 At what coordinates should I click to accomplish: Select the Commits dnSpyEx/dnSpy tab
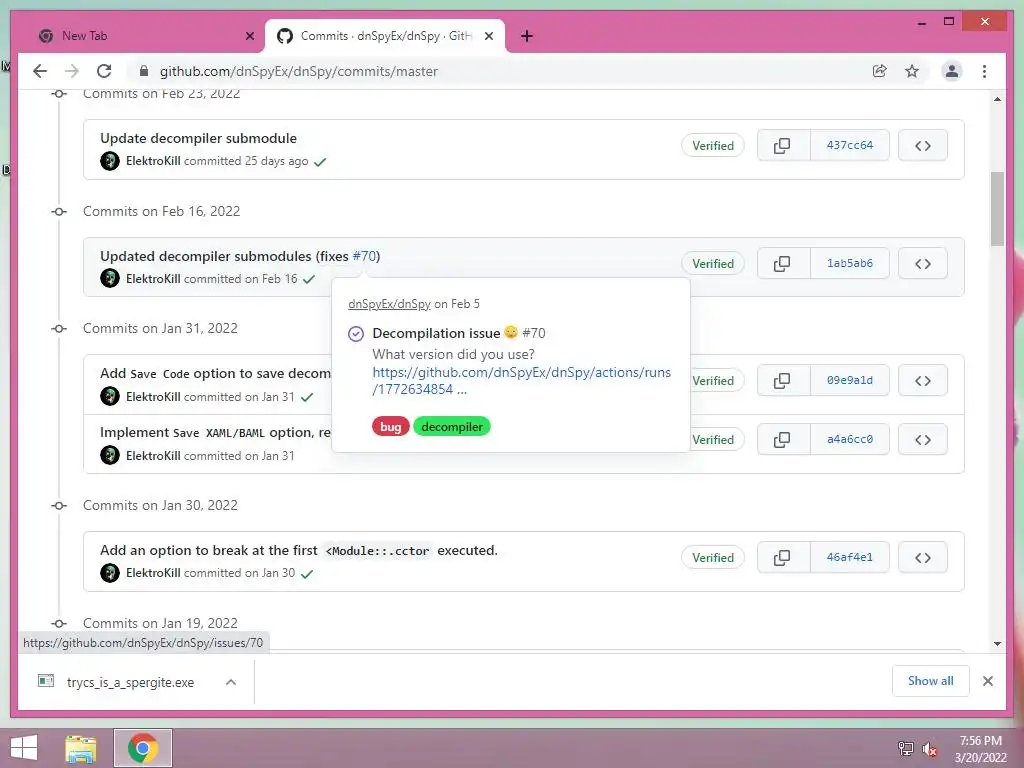384,37
